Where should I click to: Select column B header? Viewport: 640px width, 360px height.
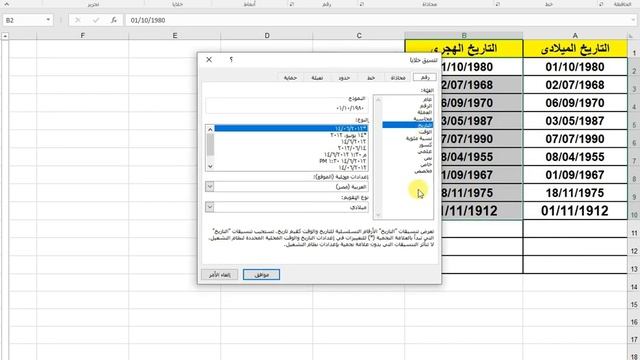[464, 36]
